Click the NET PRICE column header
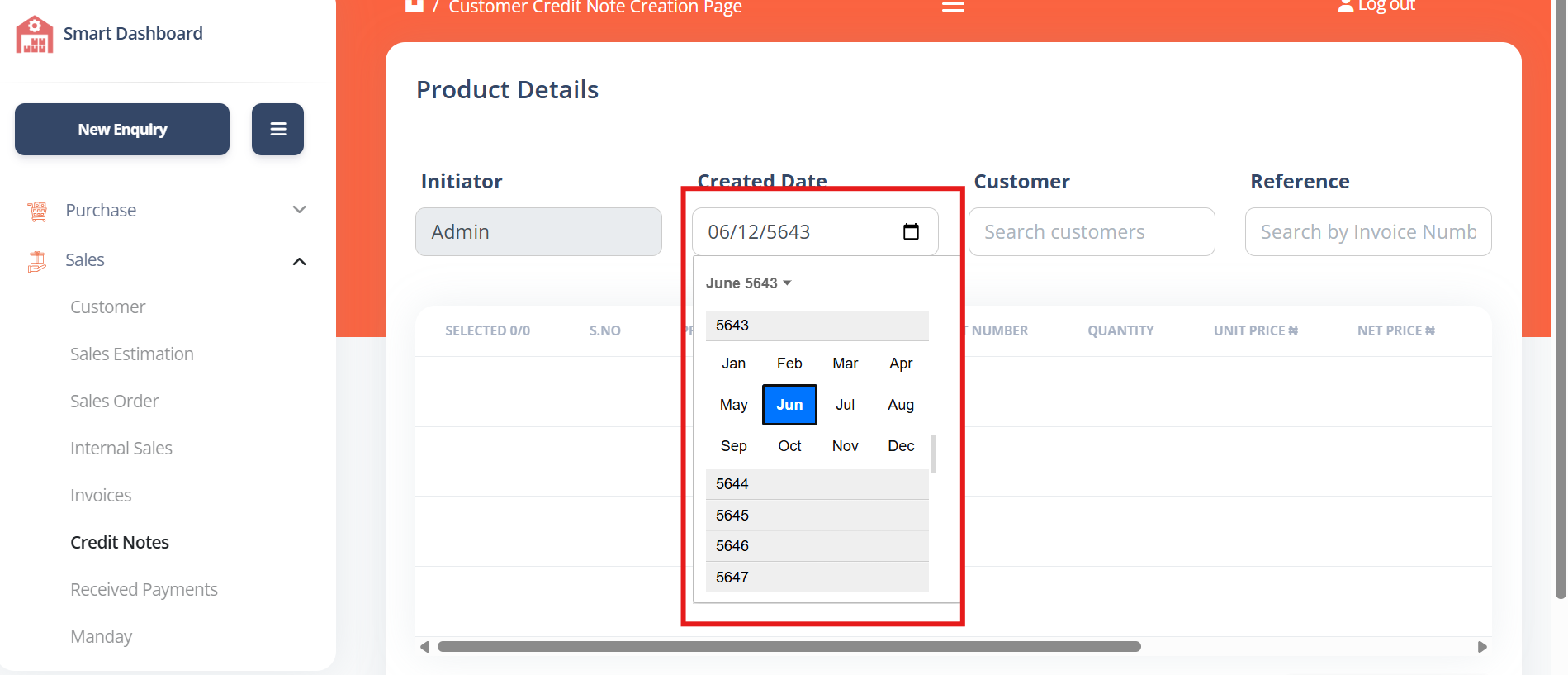The width and height of the screenshot is (1568, 675). (x=1396, y=330)
